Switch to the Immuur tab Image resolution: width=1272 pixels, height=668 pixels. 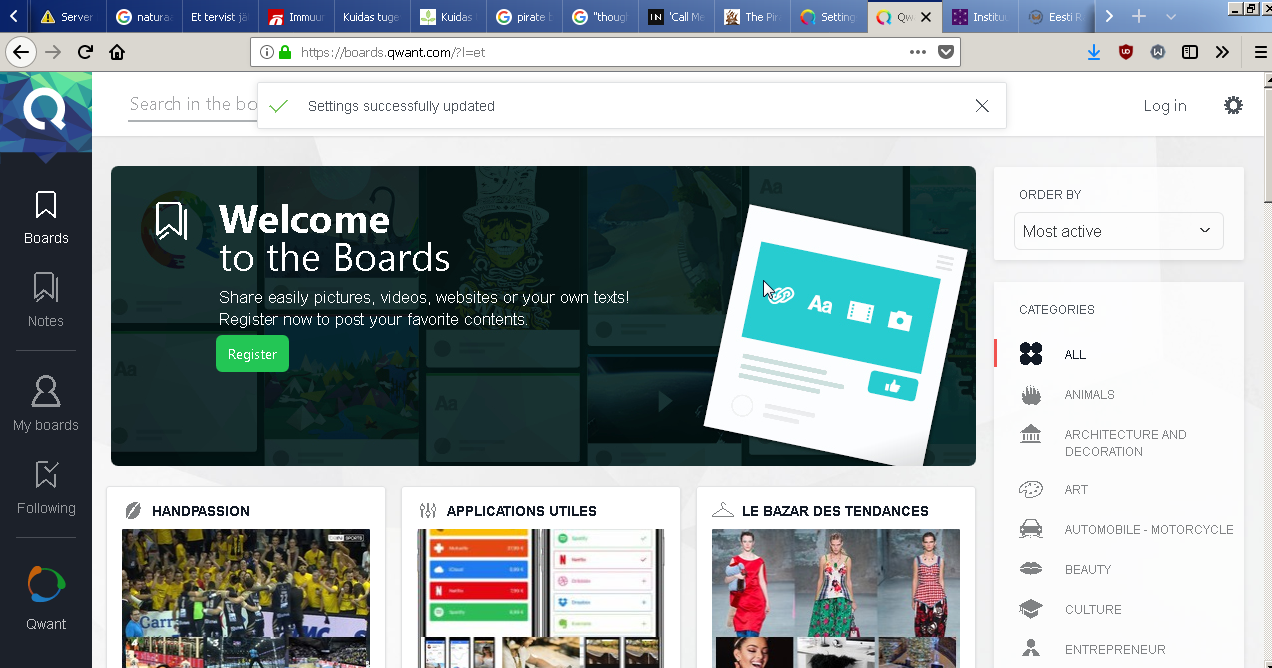tap(296, 17)
